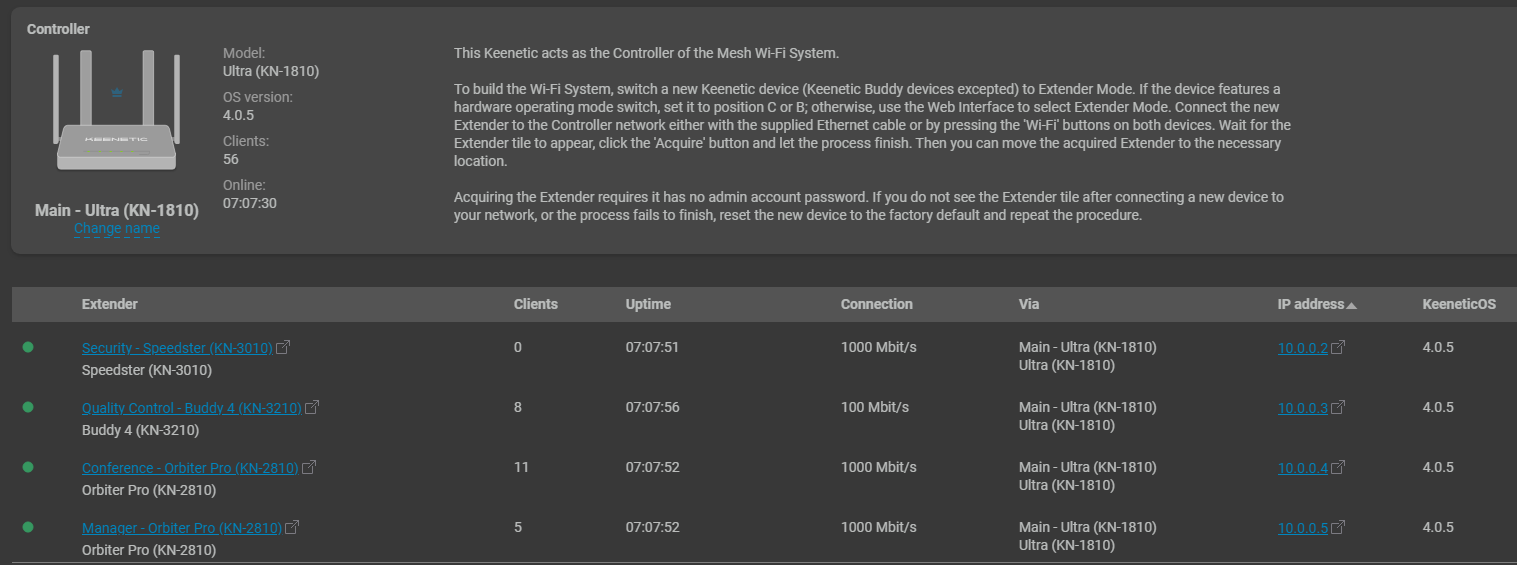Viewport: 1517px width, 565px height.
Task: Sort by the KeeneticOS column header
Action: pyautogui.click(x=1459, y=304)
